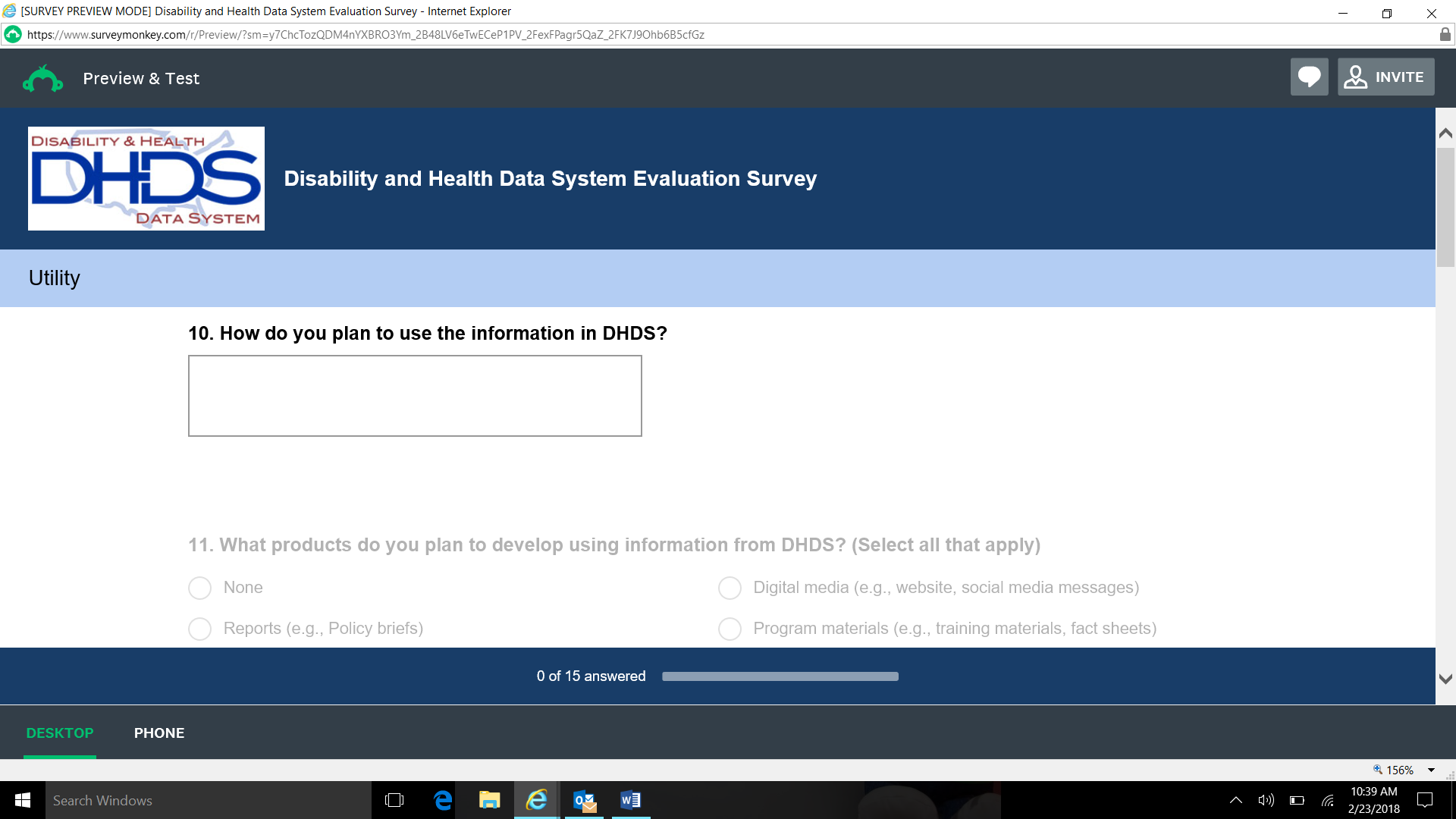This screenshot has width=1456, height=819.
Task: Click question 10 answer text box
Action: click(x=415, y=396)
